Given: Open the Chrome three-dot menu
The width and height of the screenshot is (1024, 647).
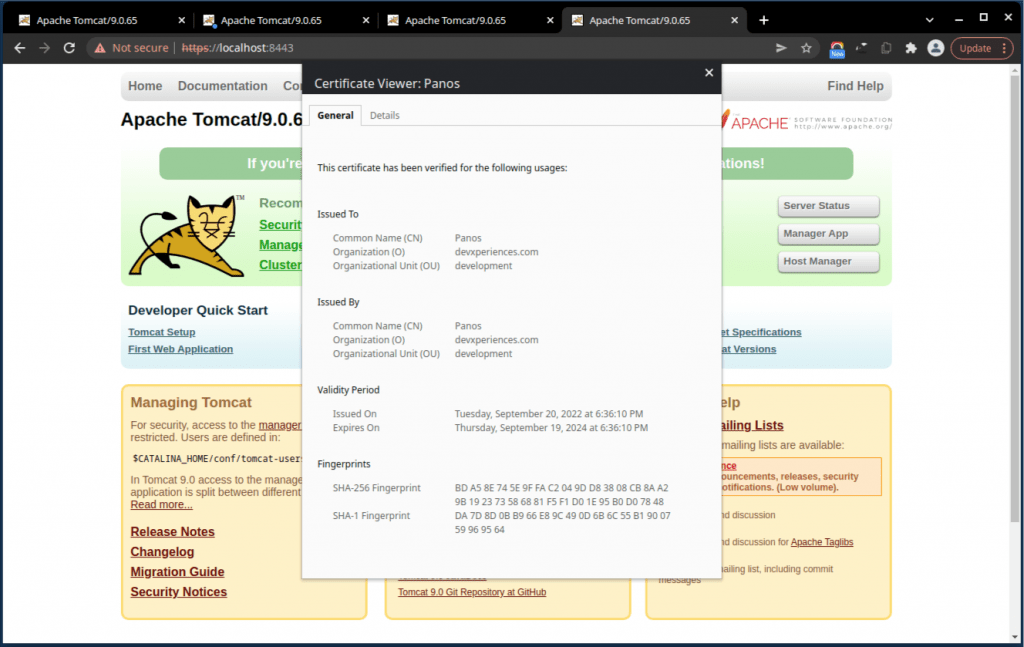Looking at the screenshot, I should [1004, 48].
